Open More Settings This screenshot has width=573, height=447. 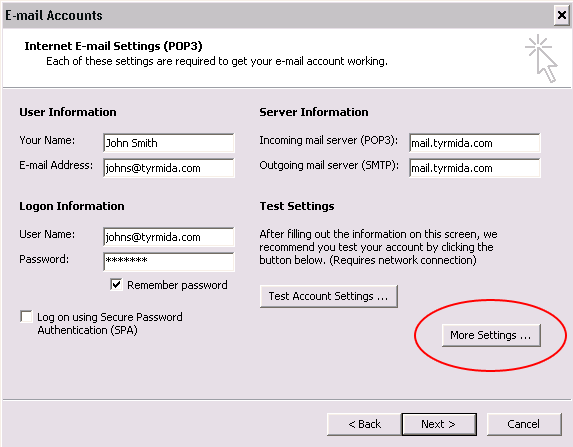(491, 335)
